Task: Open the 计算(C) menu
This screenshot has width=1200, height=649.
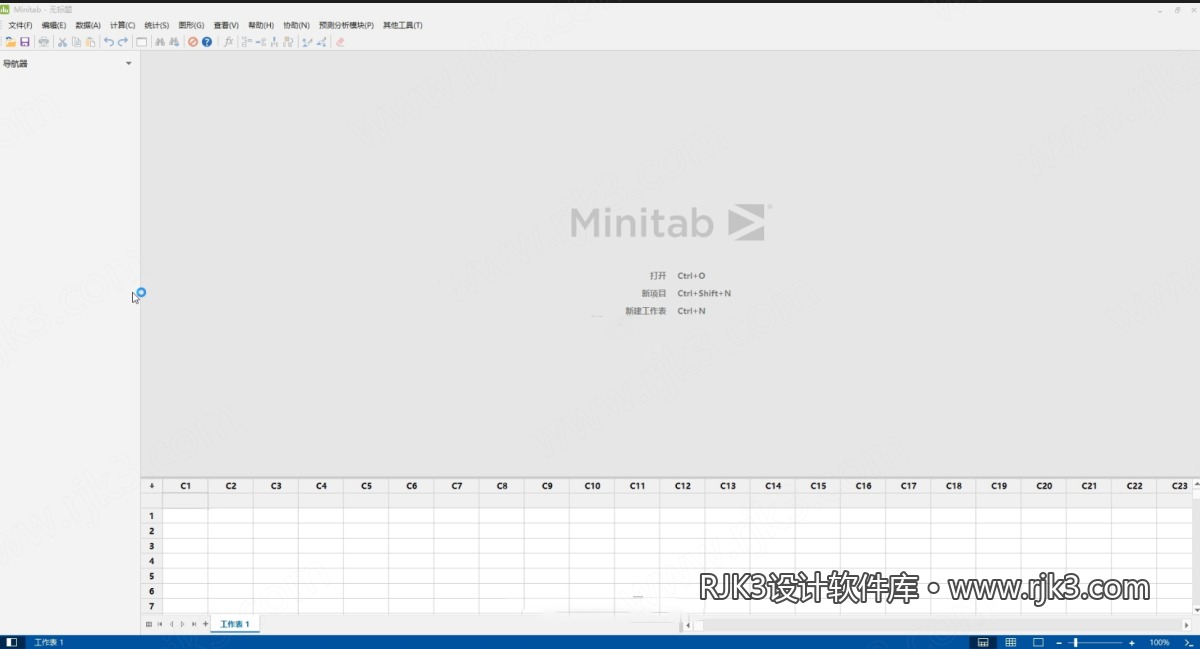Action: (x=122, y=25)
